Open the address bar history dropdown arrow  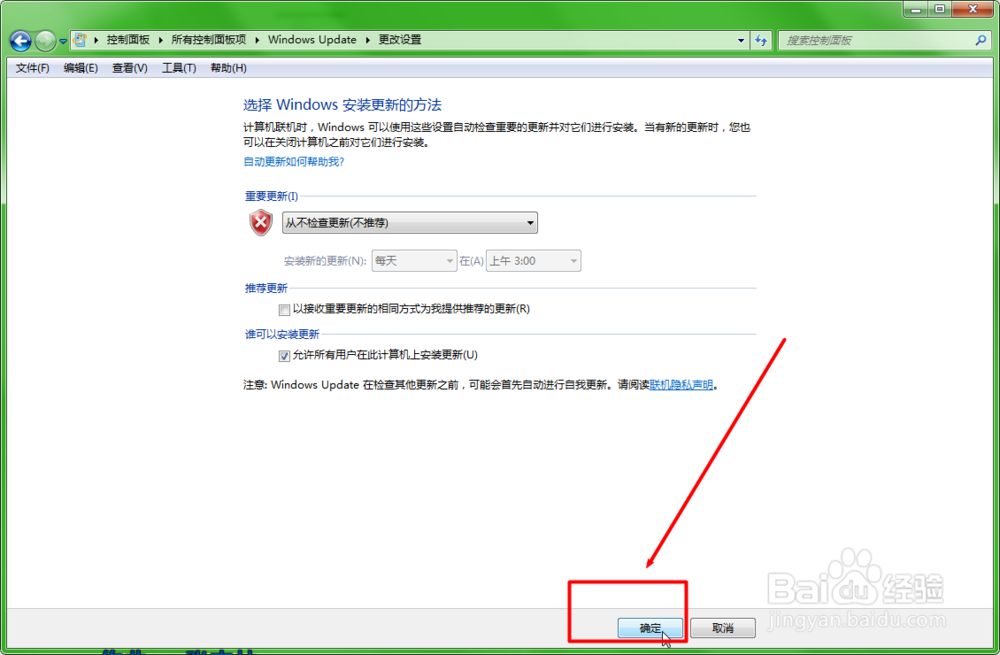[x=742, y=40]
